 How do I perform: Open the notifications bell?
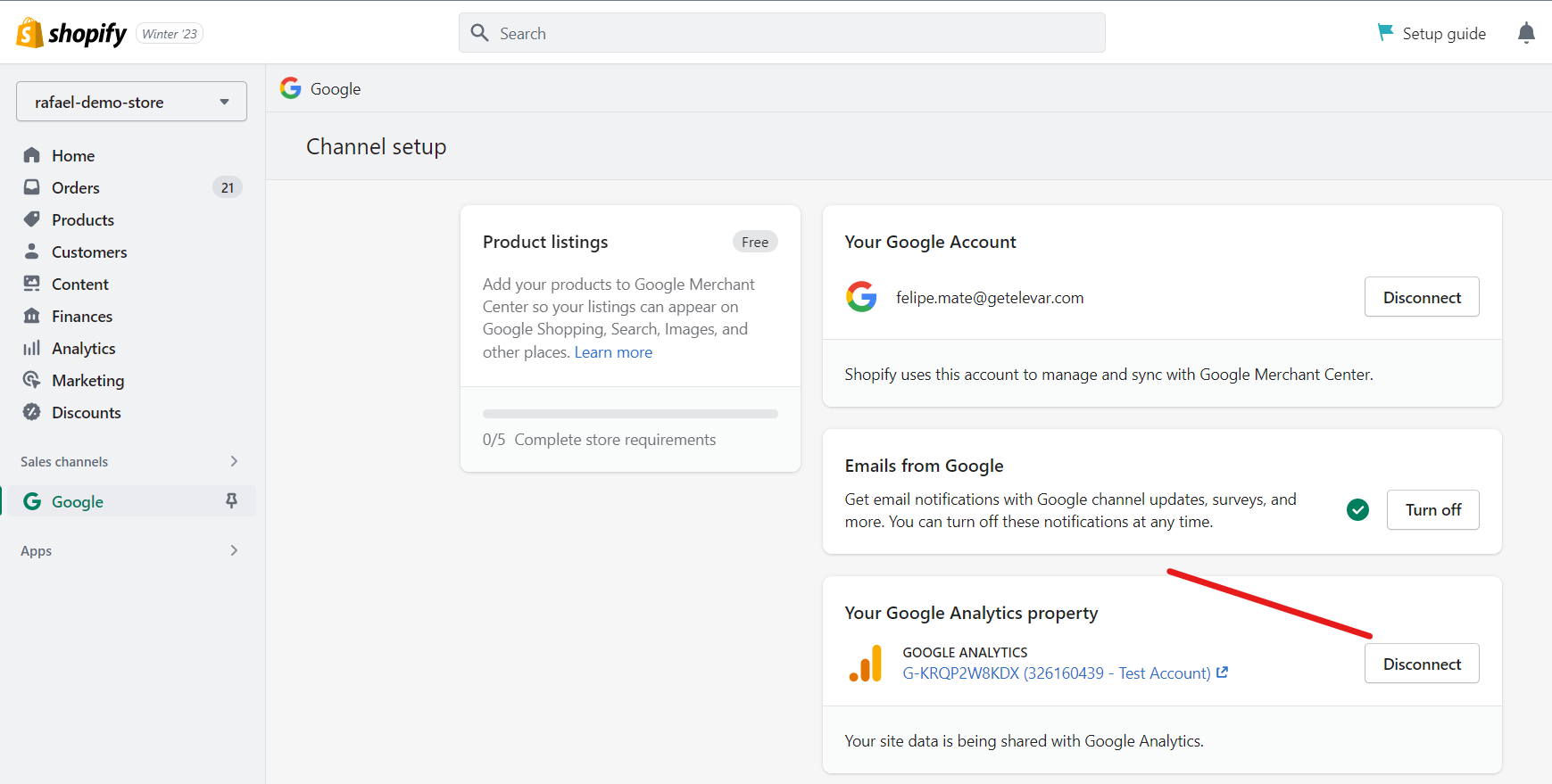point(1526,33)
